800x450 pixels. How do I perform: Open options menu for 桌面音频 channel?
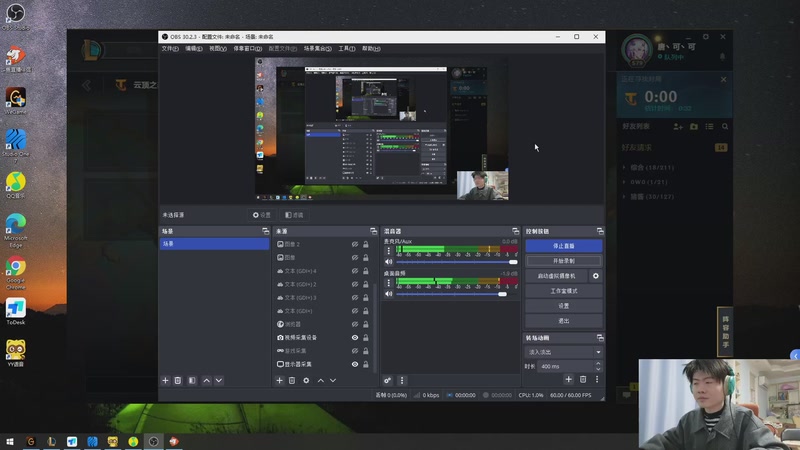pos(388,283)
